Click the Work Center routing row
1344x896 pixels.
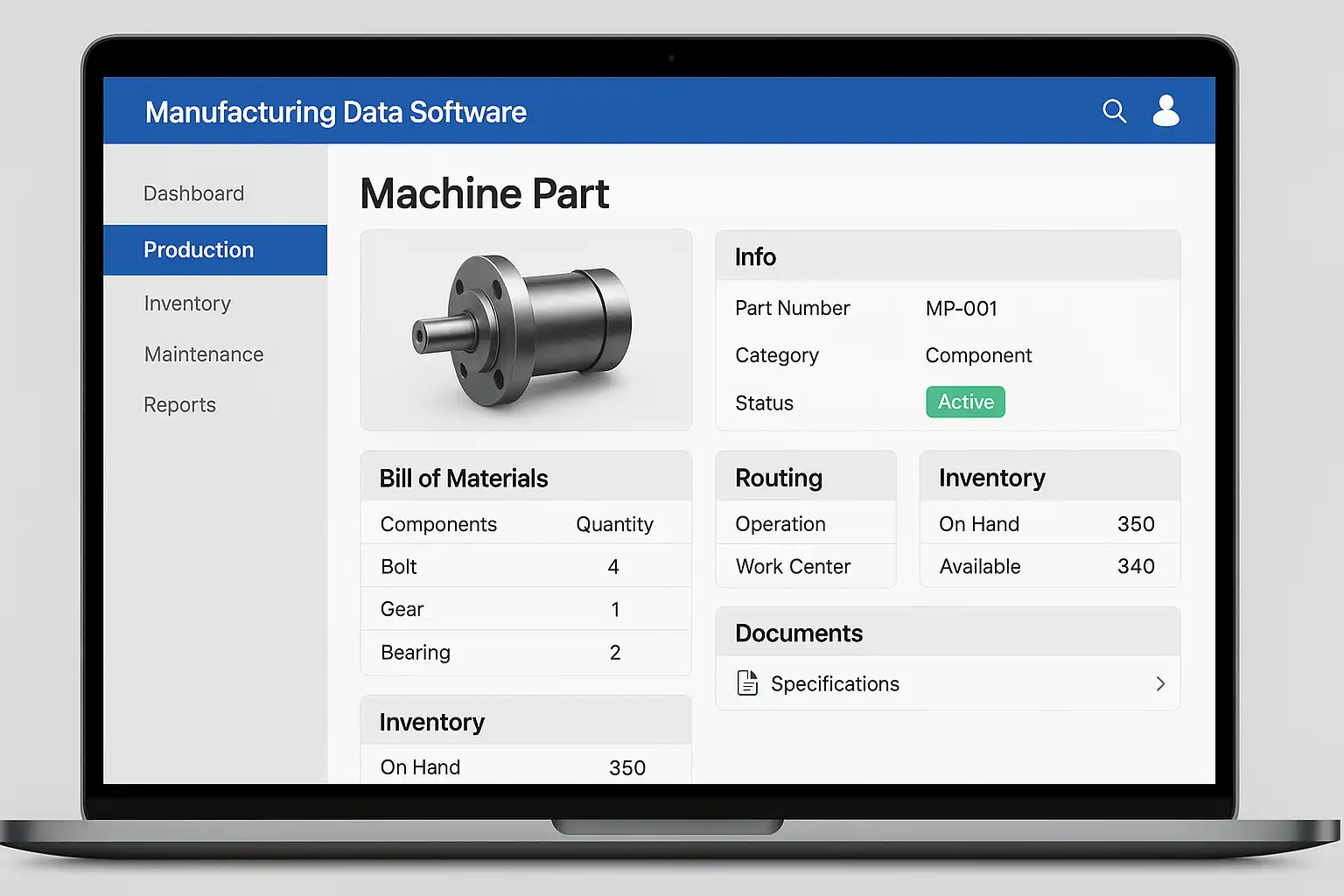[805, 567]
